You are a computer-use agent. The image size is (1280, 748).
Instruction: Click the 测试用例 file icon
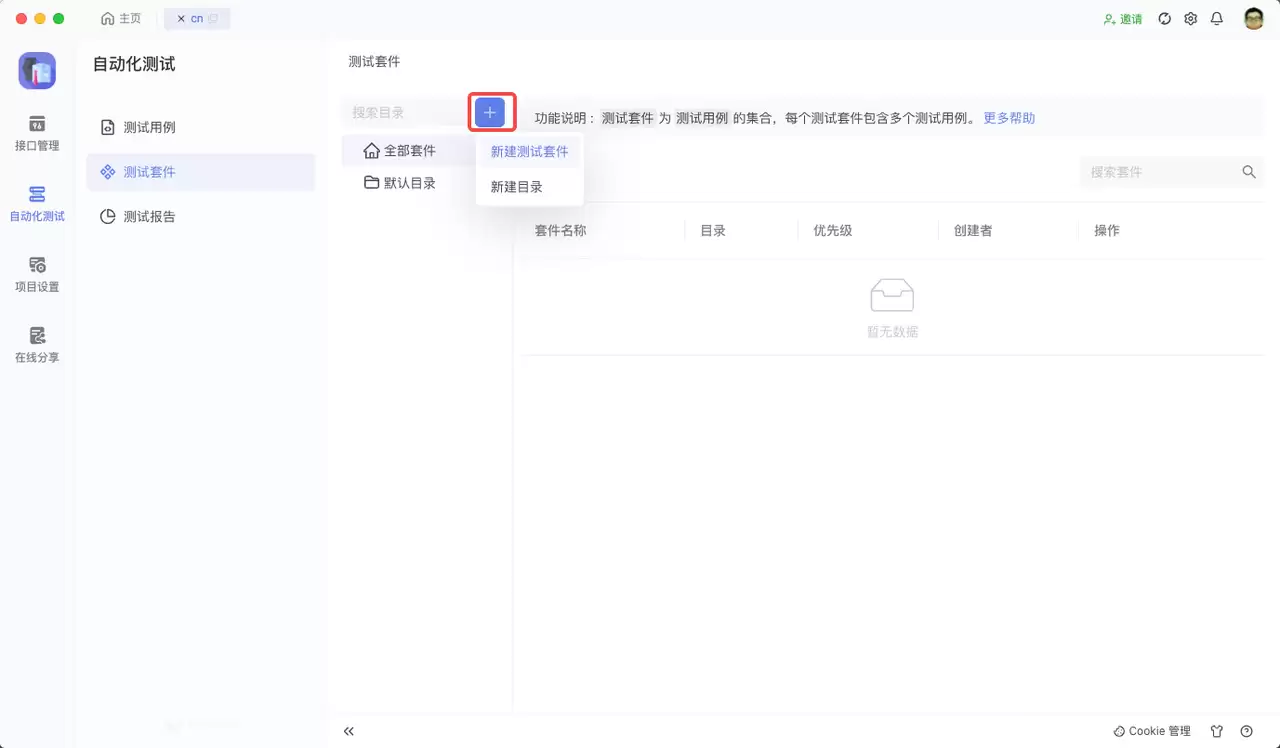(108, 128)
